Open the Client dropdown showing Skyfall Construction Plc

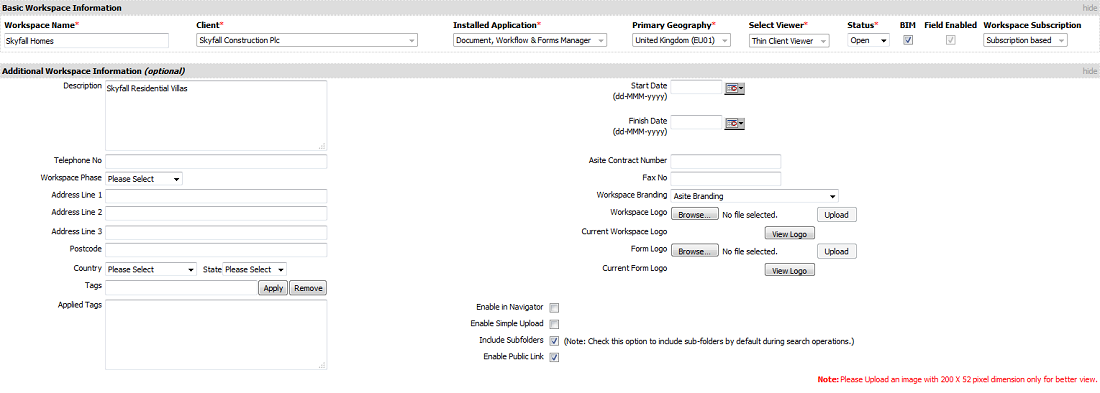[307, 41]
